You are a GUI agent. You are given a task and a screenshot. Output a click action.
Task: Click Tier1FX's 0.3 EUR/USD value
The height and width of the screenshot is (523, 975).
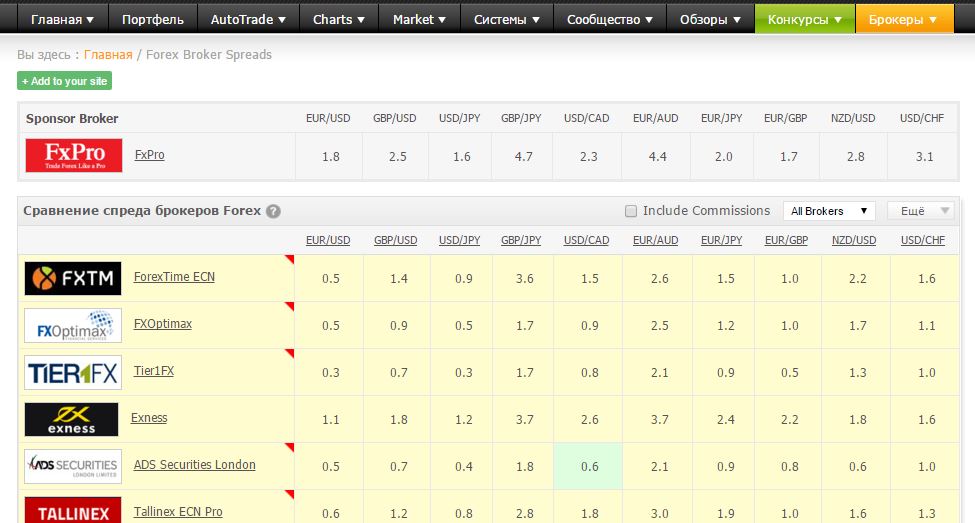[x=331, y=373]
